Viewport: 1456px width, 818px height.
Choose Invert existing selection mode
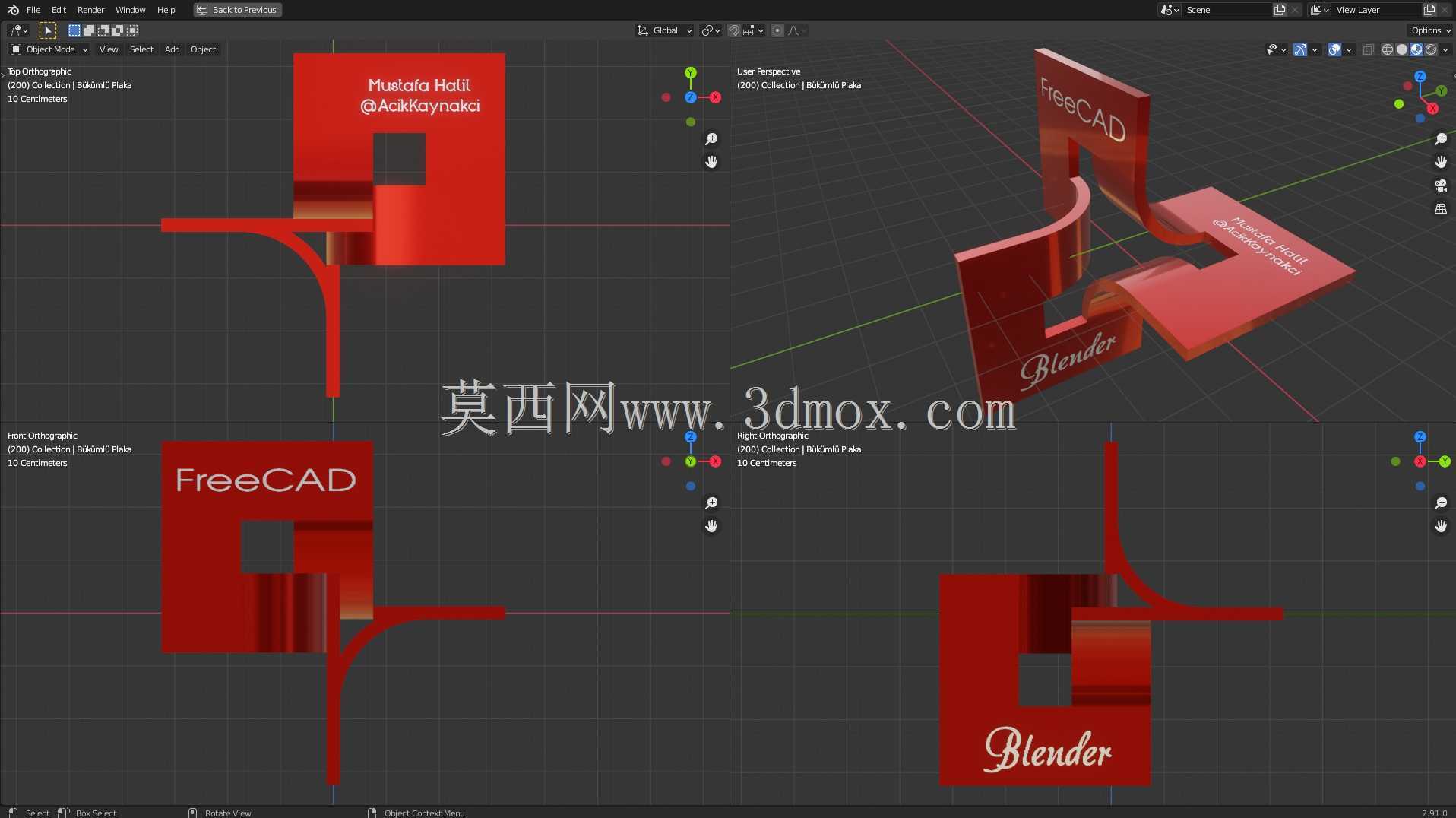tap(117, 30)
